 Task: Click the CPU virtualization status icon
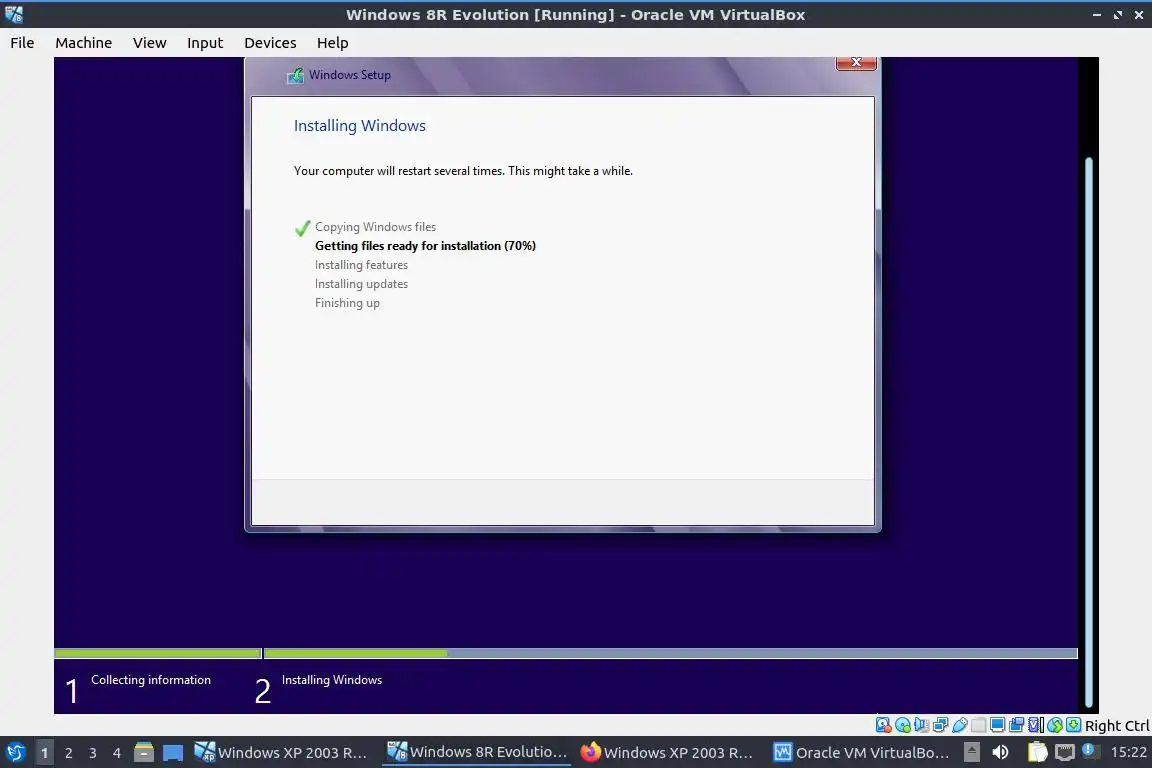1036,725
